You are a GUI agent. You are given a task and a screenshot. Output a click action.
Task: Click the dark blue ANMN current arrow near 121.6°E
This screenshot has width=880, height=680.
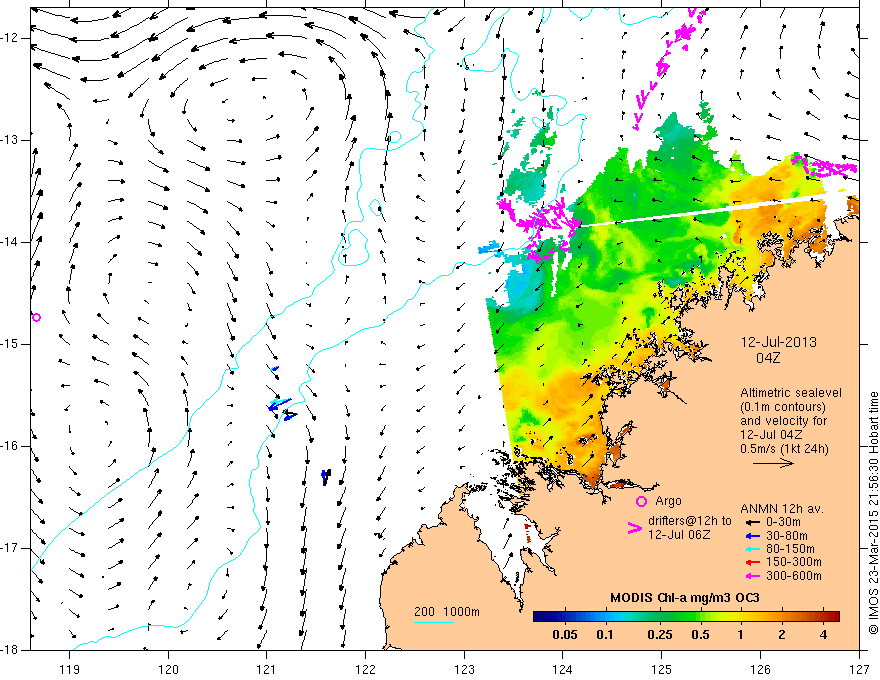(326, 477)
